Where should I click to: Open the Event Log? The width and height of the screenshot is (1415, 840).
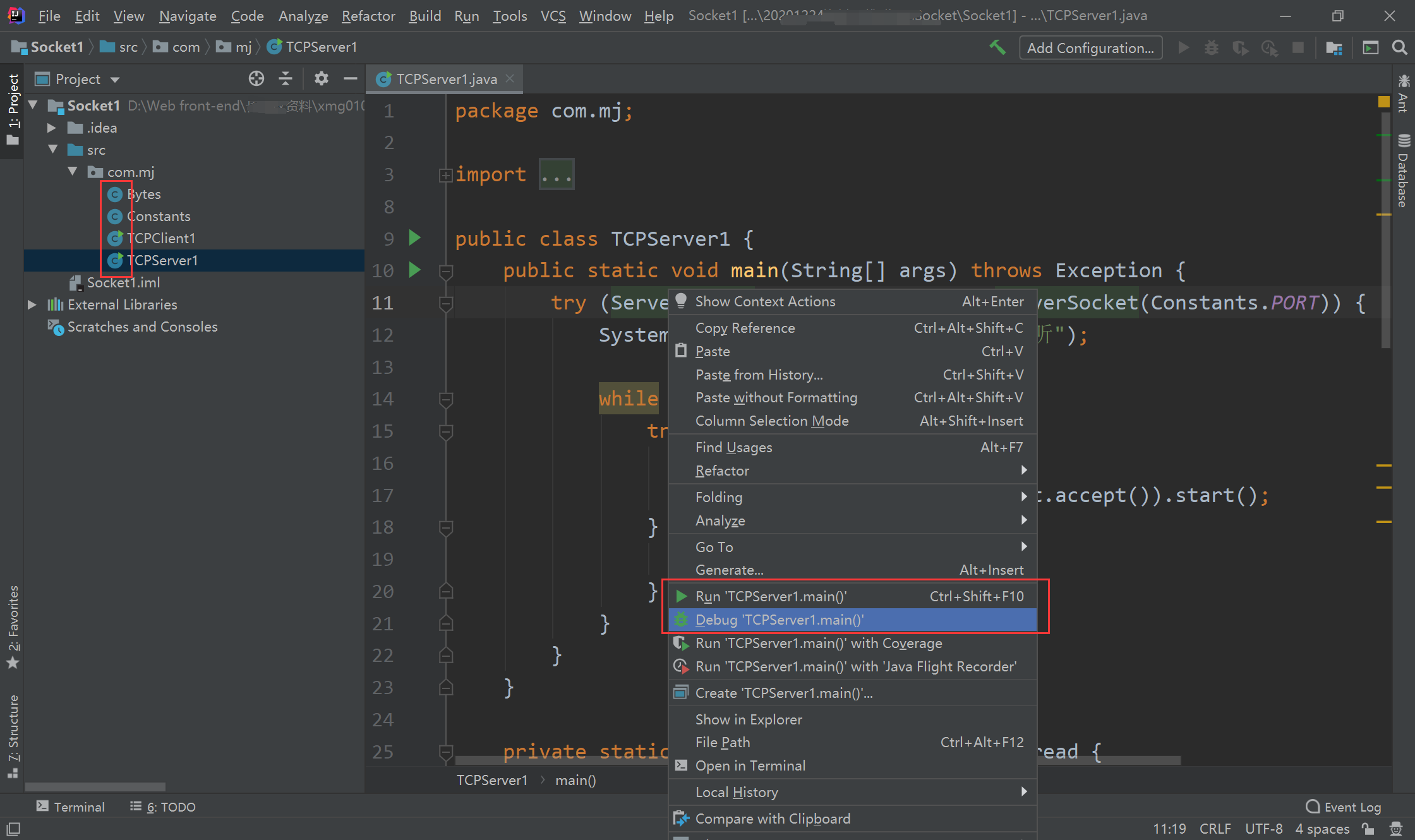1344,807
